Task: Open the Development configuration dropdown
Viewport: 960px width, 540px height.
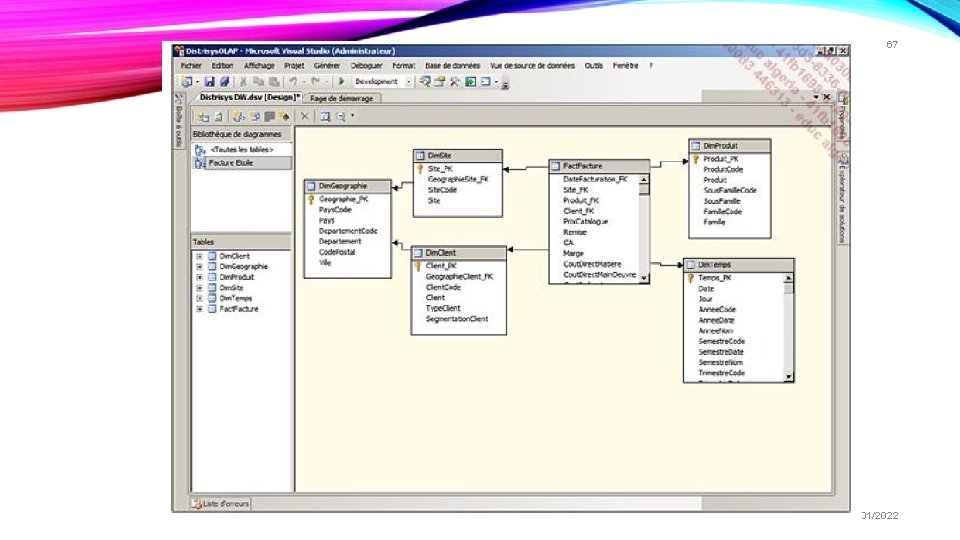Action: click(x=408, y=82)
